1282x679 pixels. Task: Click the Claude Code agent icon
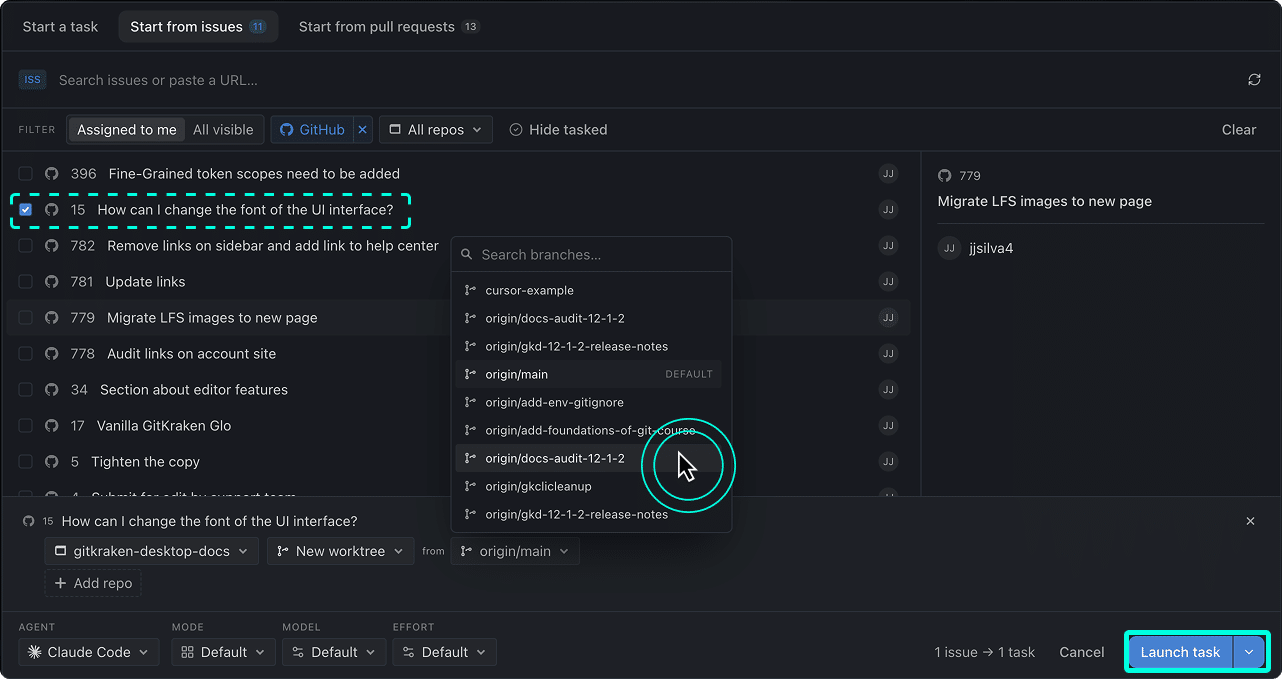pyautogui.click(x=34, y=652)
